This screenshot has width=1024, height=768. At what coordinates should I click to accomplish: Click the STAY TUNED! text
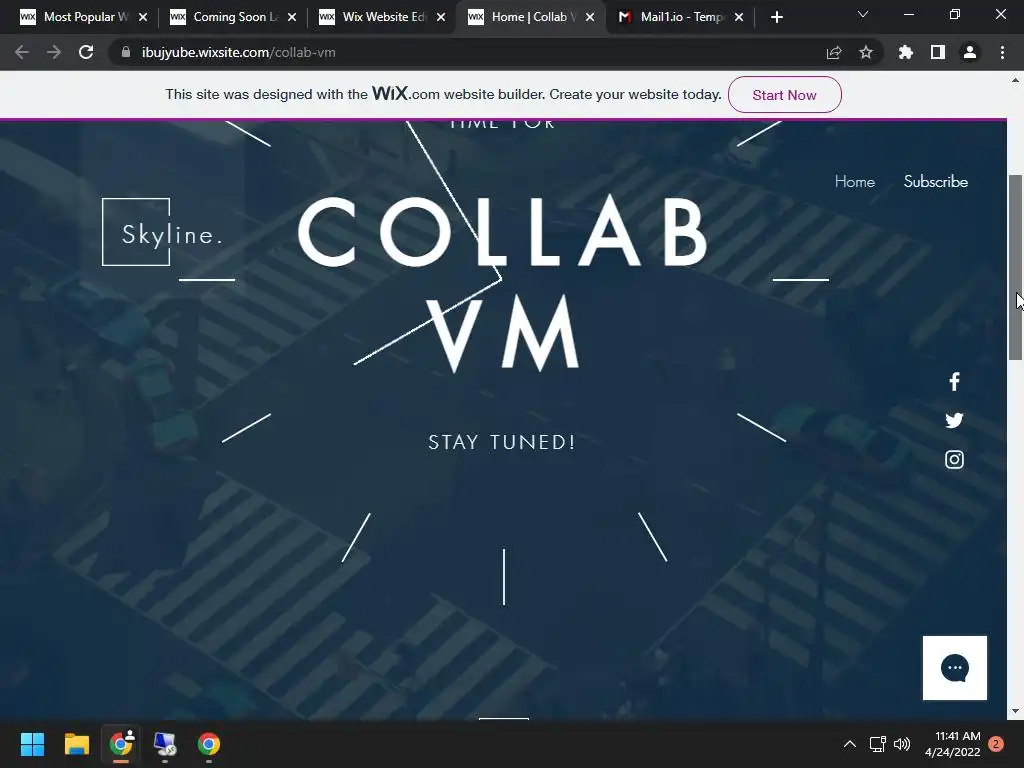(x=502, y=442)
